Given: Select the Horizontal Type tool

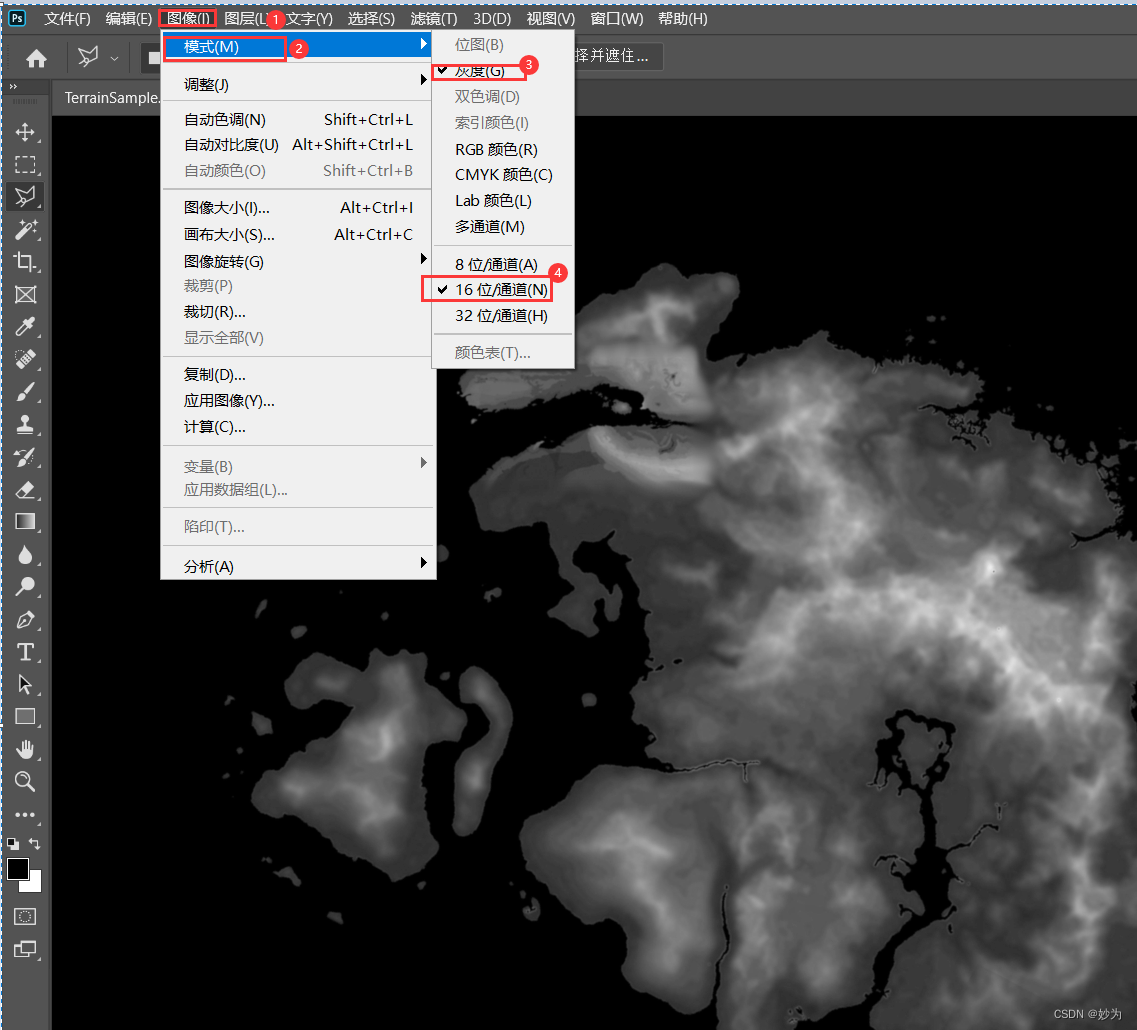Looking at the screenshot, I should [25, 652].
